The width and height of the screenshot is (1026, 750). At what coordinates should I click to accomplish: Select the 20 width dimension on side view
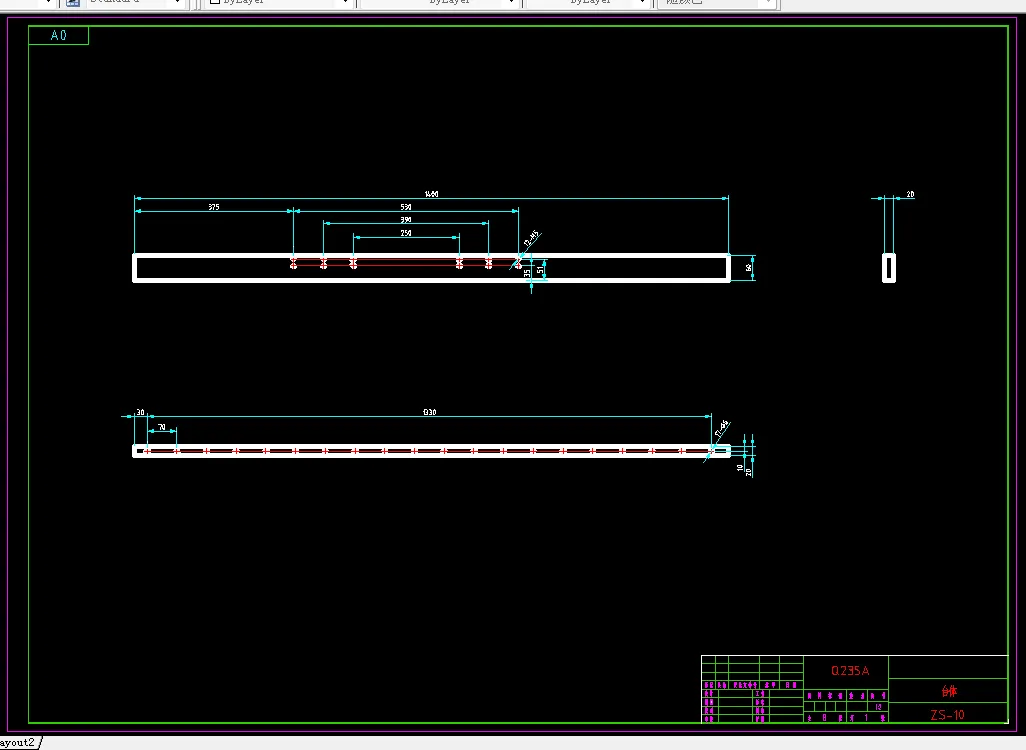click(910, 194)
